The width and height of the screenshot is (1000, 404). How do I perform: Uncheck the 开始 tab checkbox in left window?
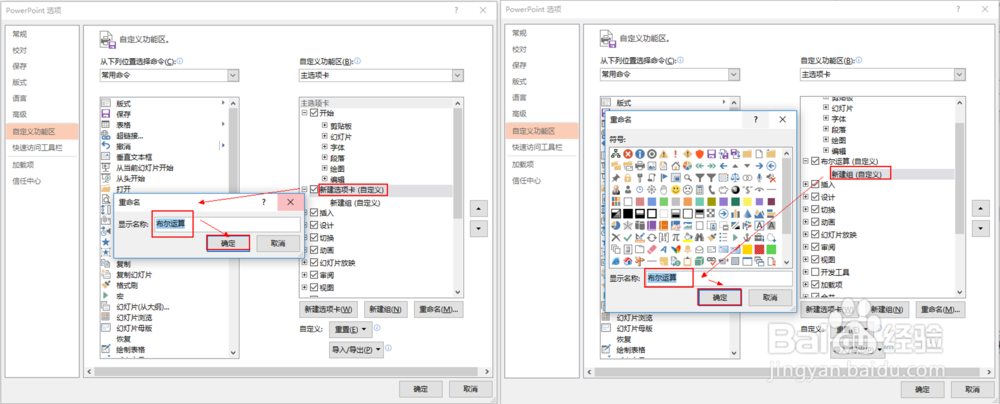coord(314,112)
